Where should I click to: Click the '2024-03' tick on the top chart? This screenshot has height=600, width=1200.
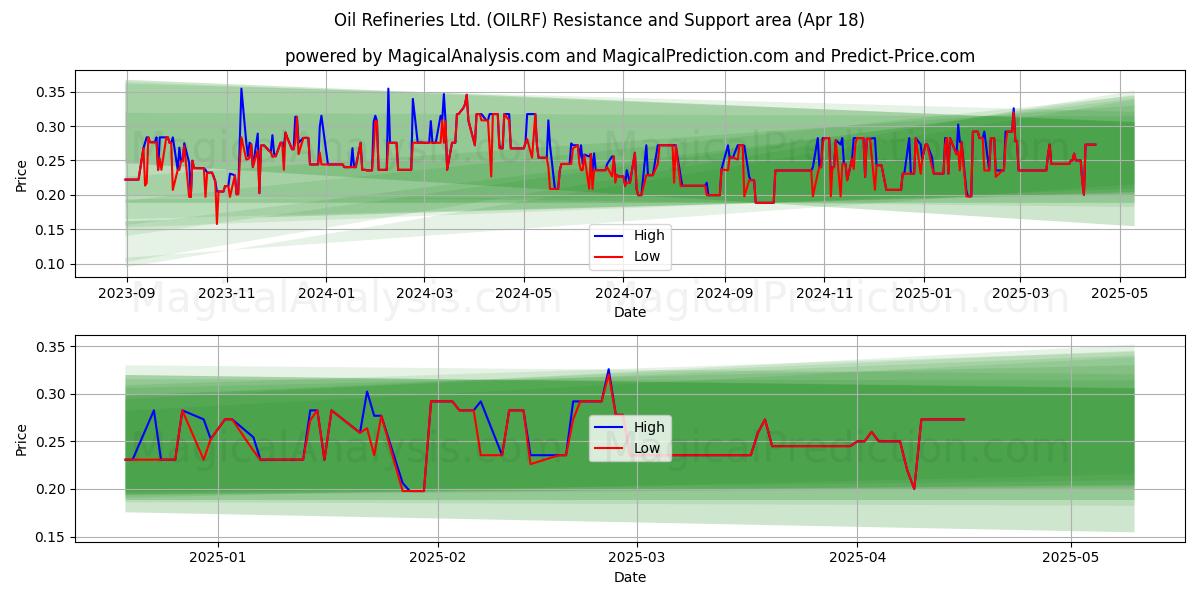tap(424, 293)
